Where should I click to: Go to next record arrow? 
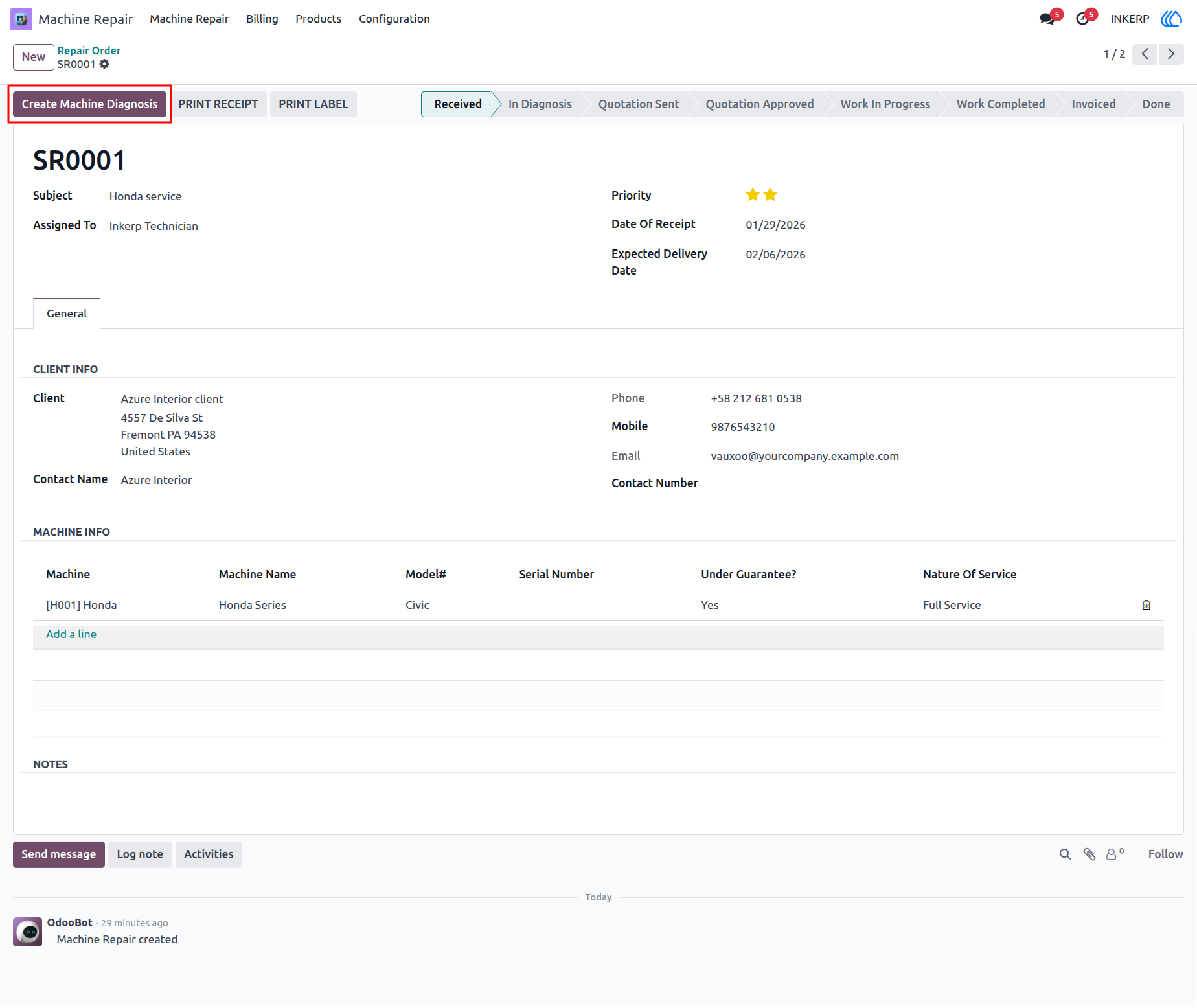1171,54
